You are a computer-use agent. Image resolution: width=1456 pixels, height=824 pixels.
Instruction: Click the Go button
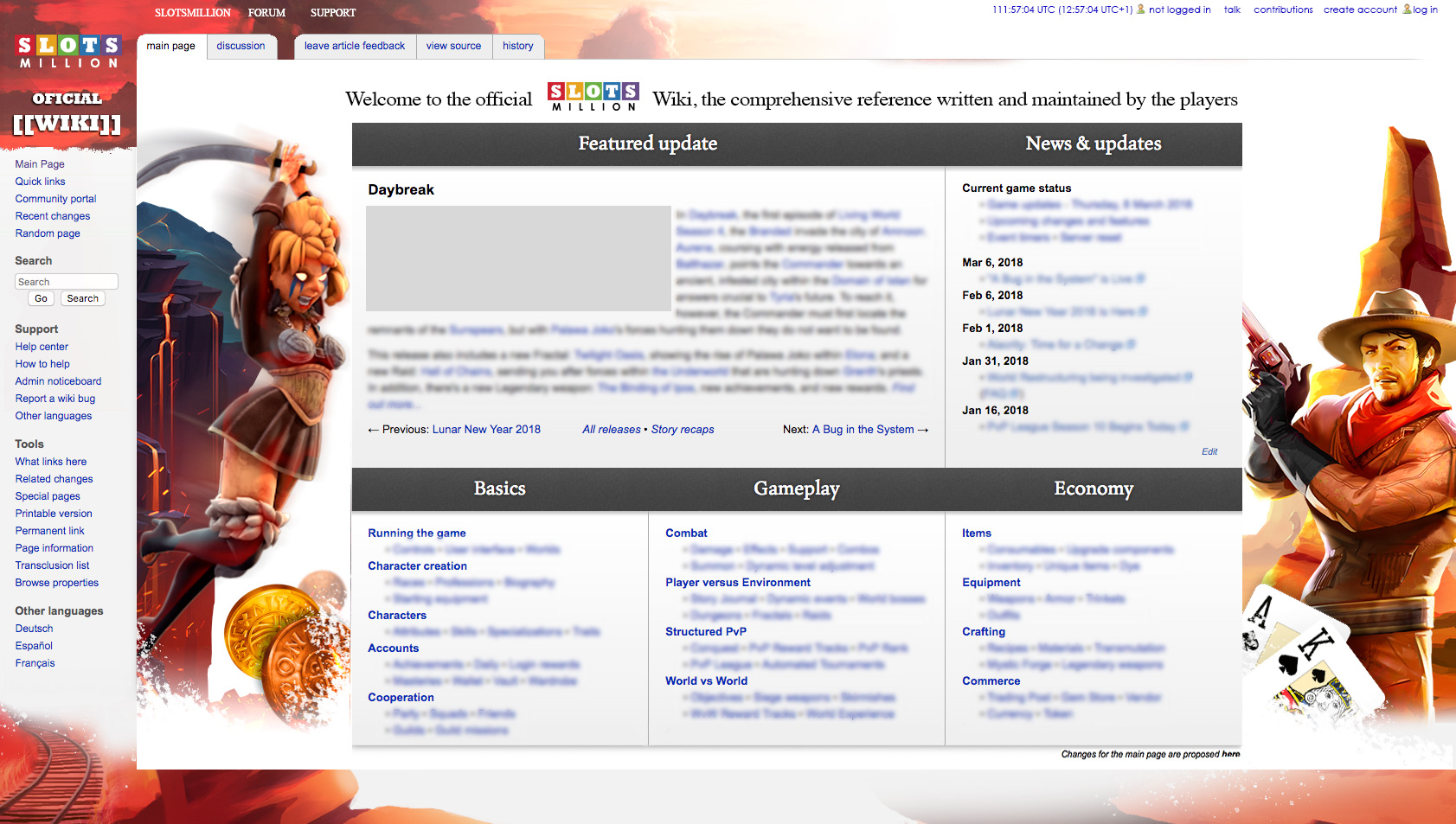(x=42, y=298)
